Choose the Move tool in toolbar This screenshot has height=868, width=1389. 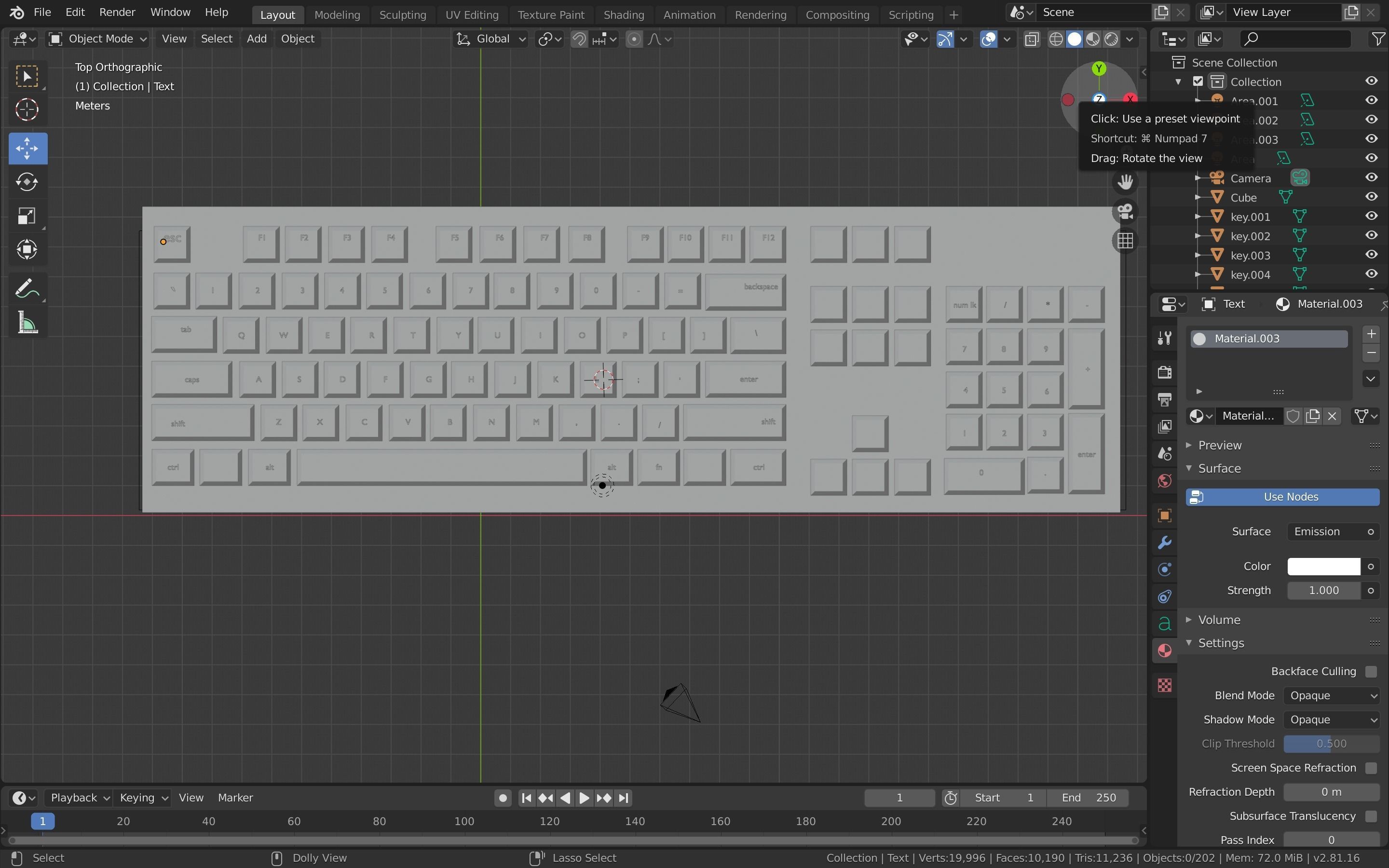coord(27,148)
